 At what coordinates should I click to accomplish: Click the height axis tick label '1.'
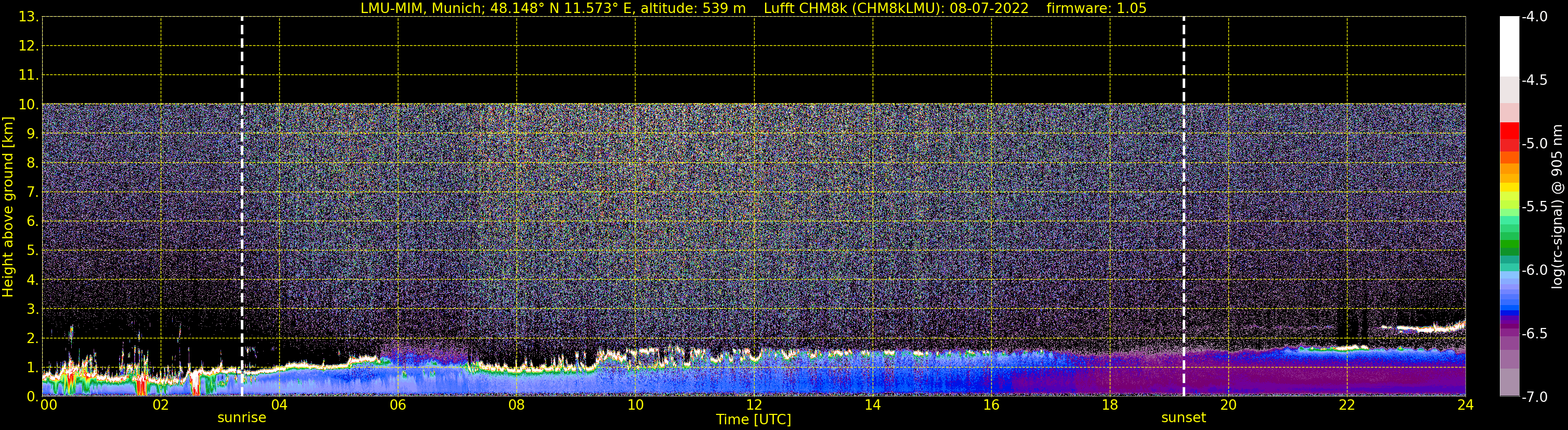(x=32, y=368)
